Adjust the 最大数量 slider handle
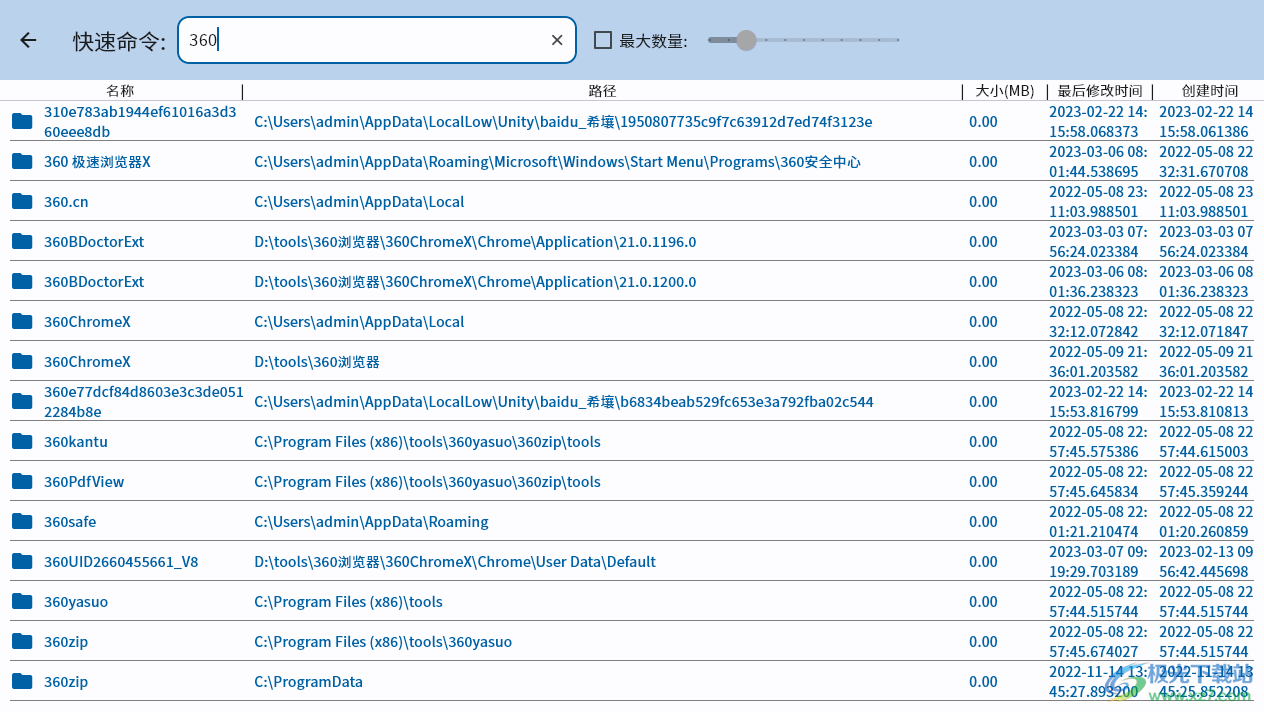 (x=746, y=40)
